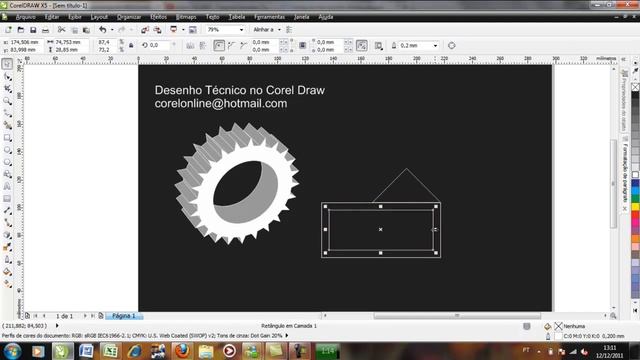Toggle relative corner scaling button
This screenshot has height=360, width=640.
(362, 45)
